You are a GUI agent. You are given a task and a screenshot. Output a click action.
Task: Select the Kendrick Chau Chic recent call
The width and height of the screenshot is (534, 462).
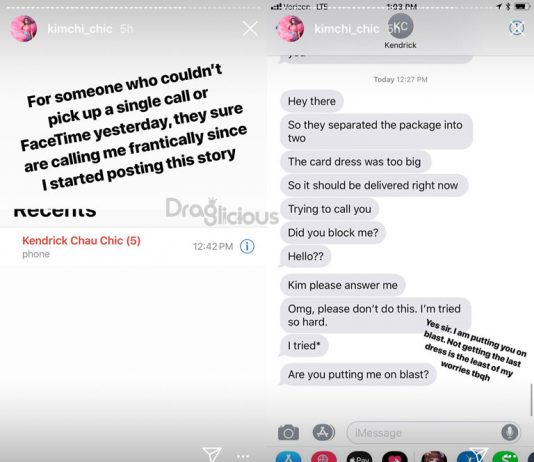tap(134, 246)
